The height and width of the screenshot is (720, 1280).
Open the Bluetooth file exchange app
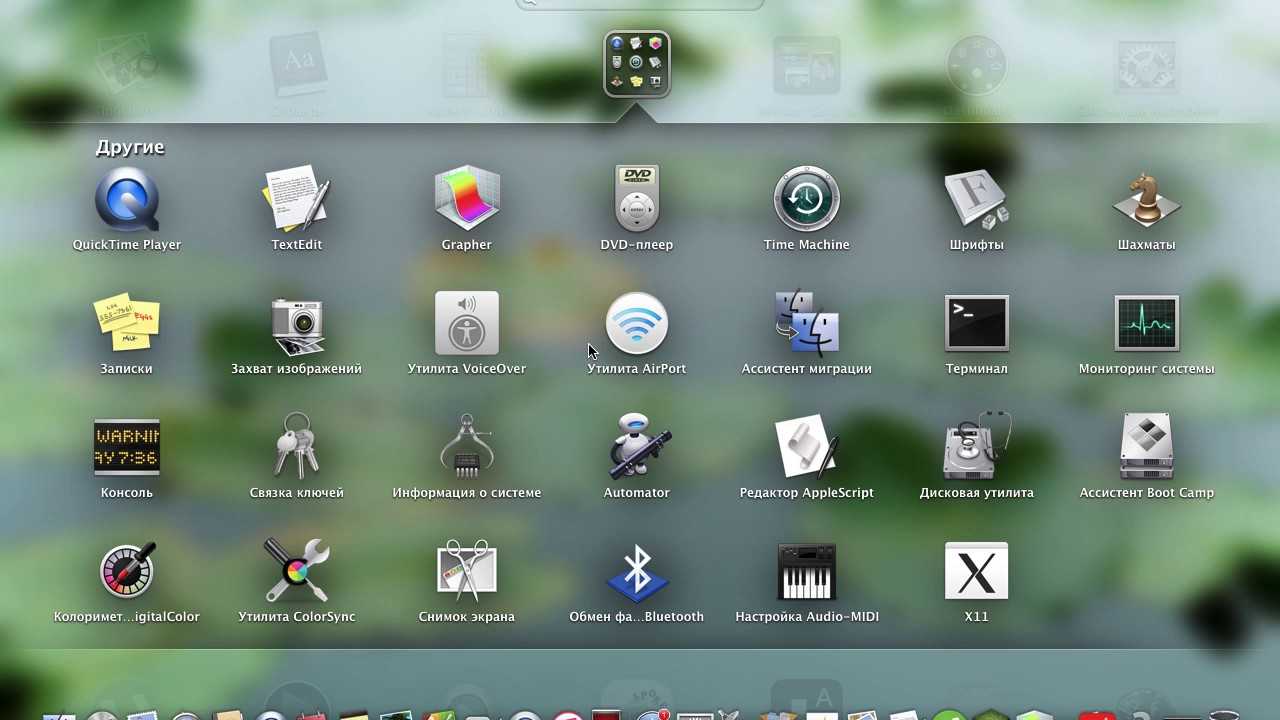tap(637, 571)
